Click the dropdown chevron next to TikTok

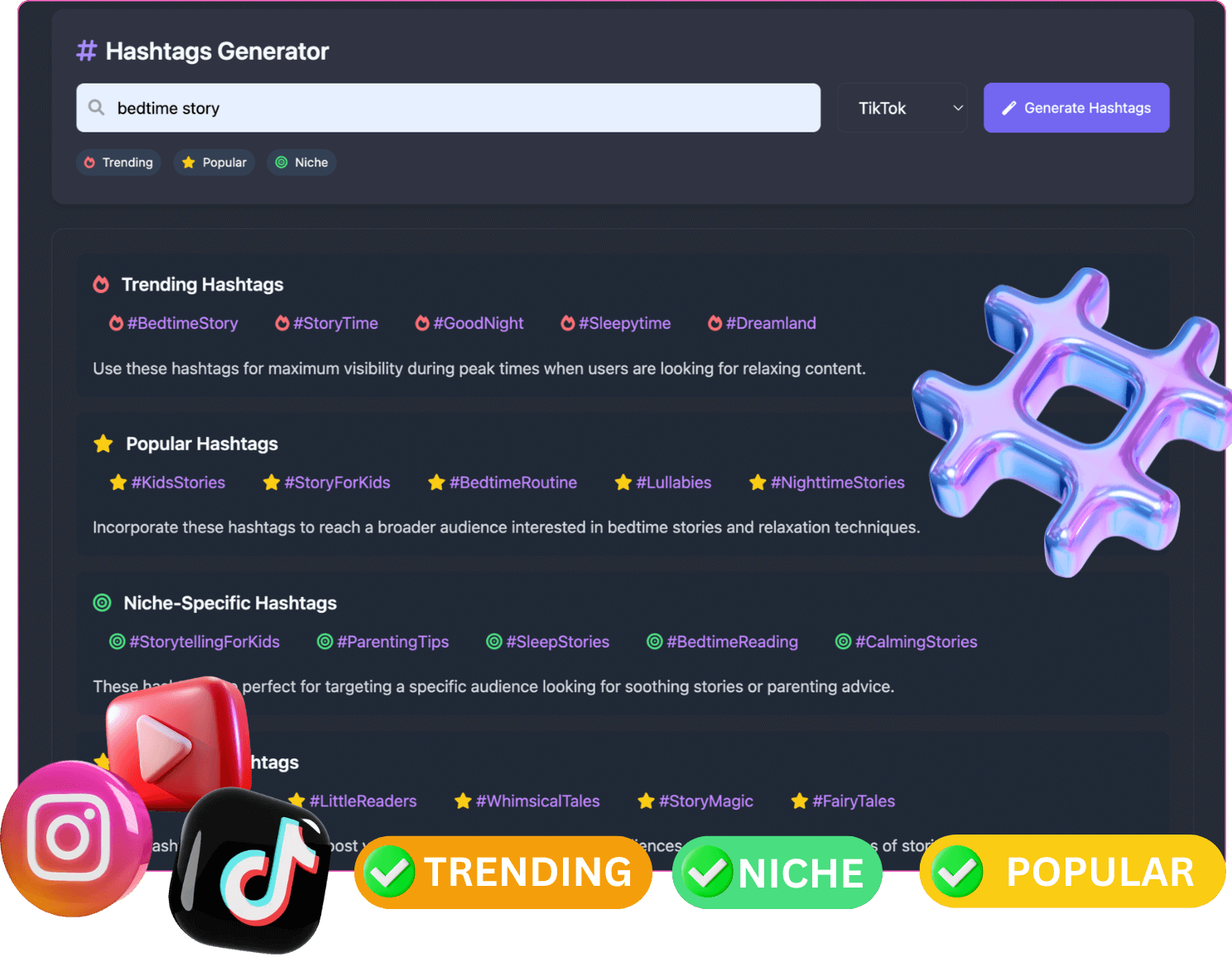point(958,108)
